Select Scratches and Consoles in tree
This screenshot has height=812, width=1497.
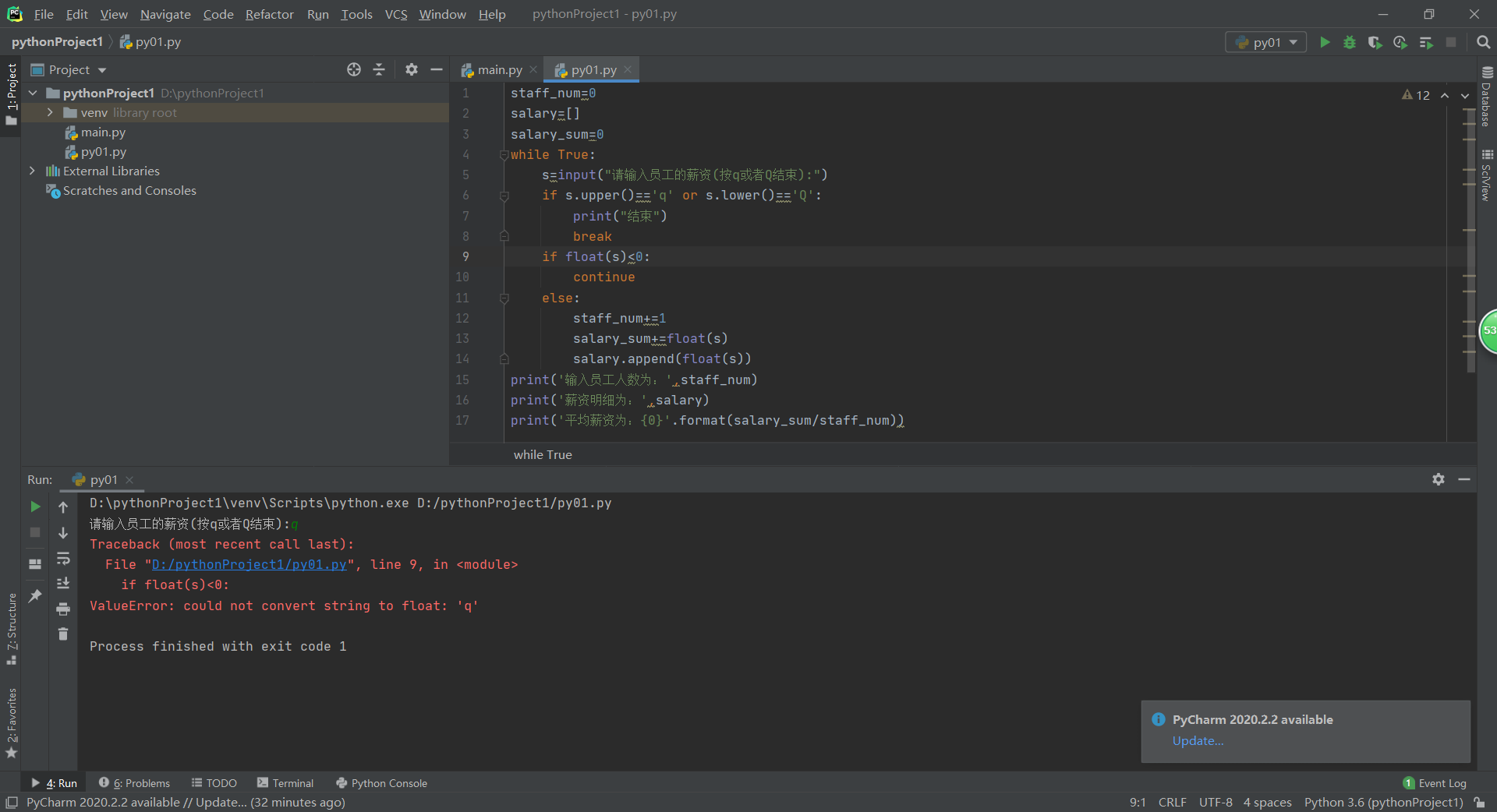129,190
